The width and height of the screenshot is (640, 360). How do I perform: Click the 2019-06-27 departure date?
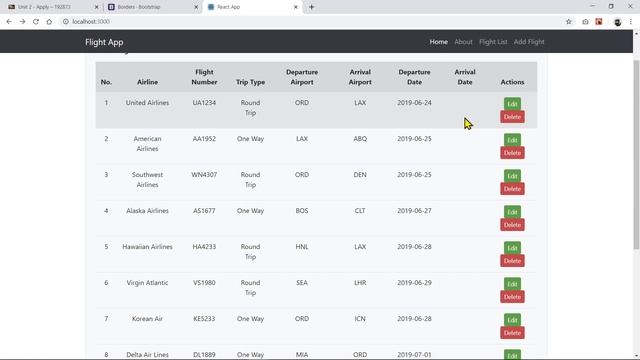pos(414,211)
